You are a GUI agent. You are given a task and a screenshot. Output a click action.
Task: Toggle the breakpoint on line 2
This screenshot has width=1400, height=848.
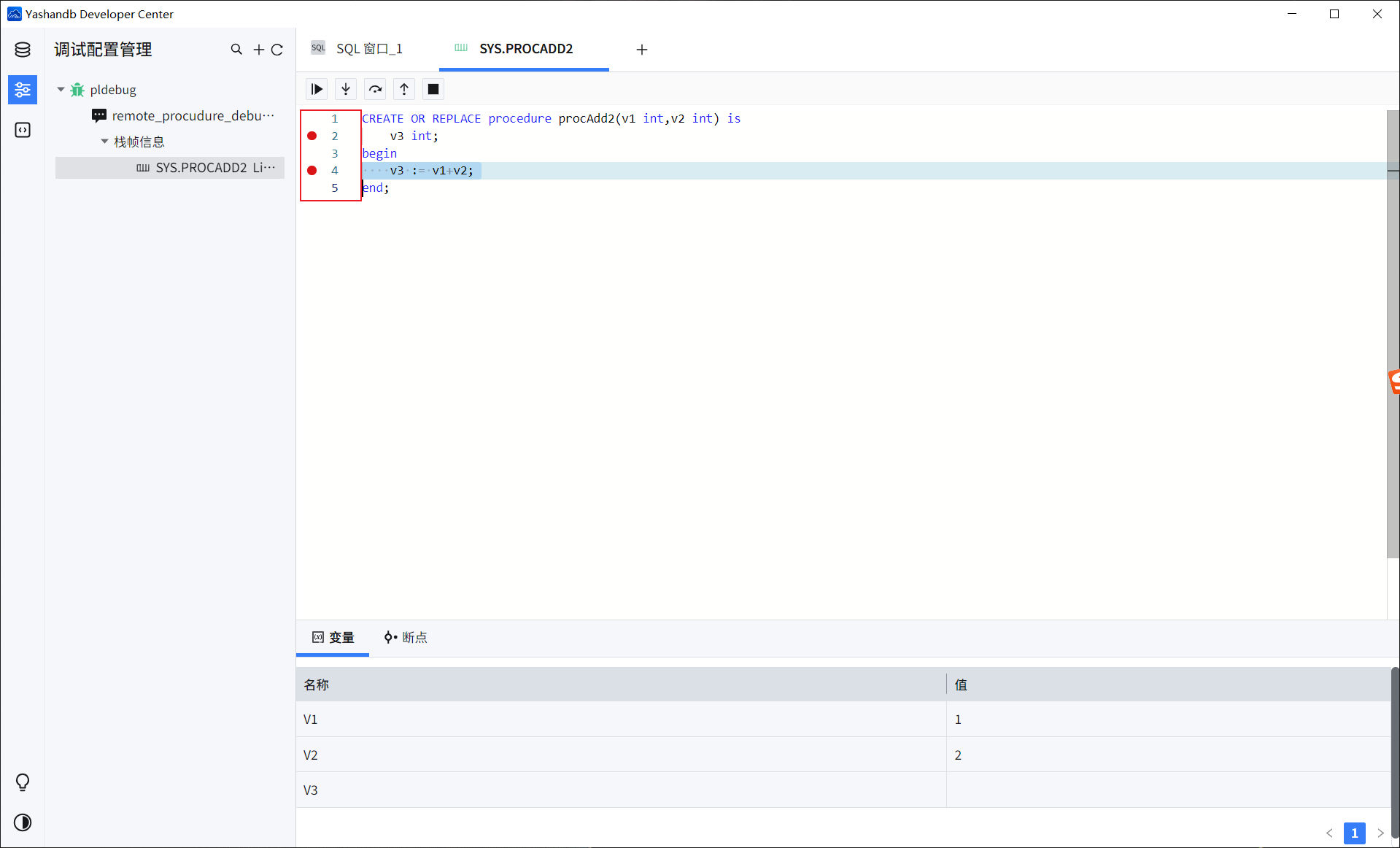click(x=312, y=136)
